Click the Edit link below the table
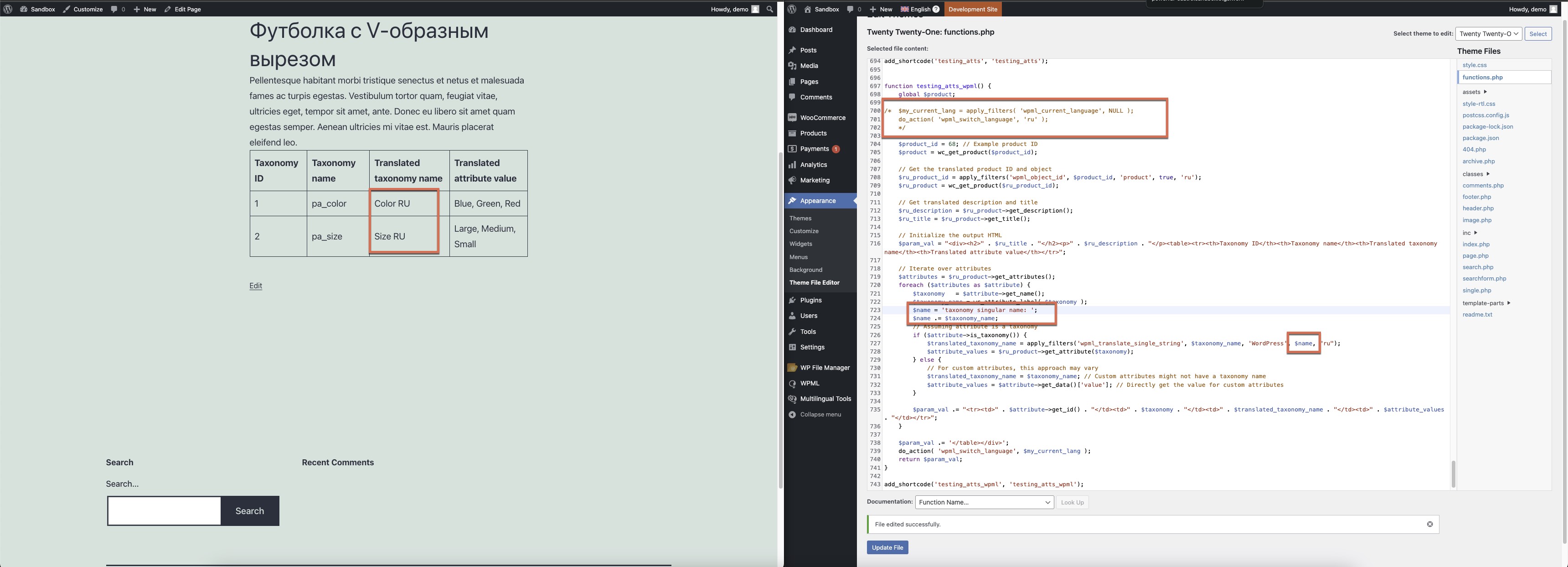The height and width of the screenshot is (567, 1568). [256, 286]
